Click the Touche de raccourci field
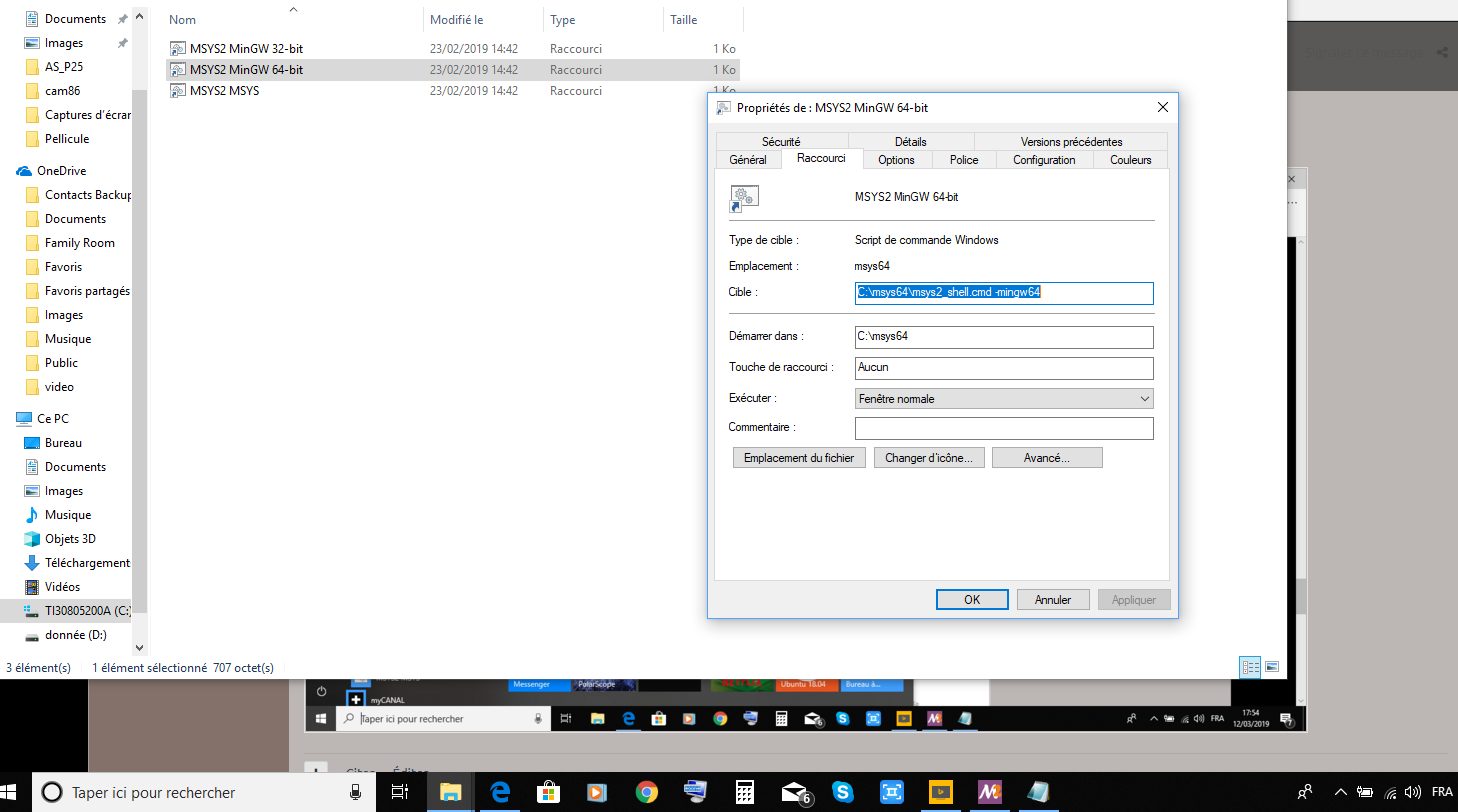 pos(1004,368)
